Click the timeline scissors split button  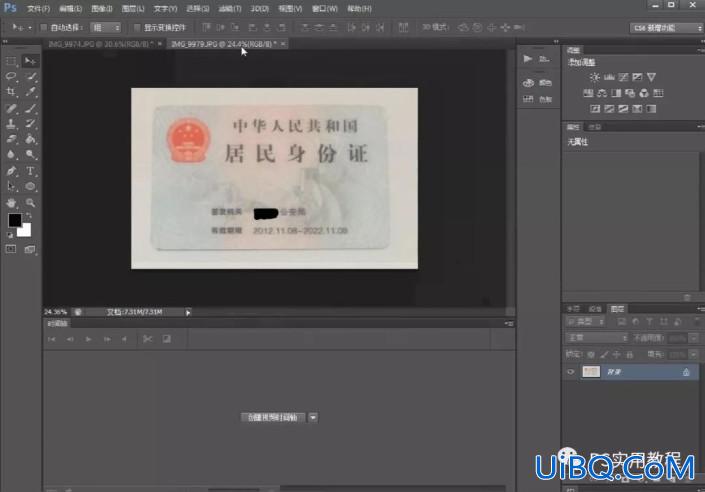147,339
